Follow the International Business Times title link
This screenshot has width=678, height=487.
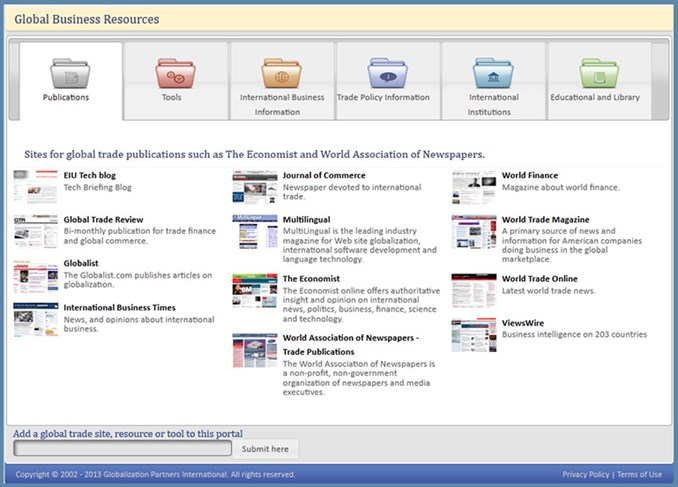pos(119,308)
